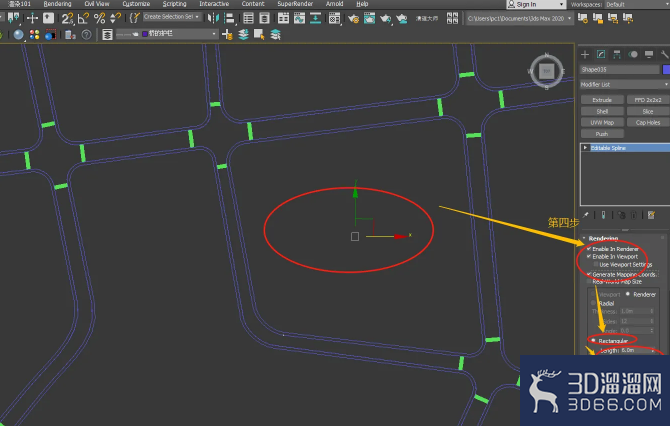The image size is (670, 426).
Task: Click Select Objects in Current Layer icon
Action: click(259, 35)
